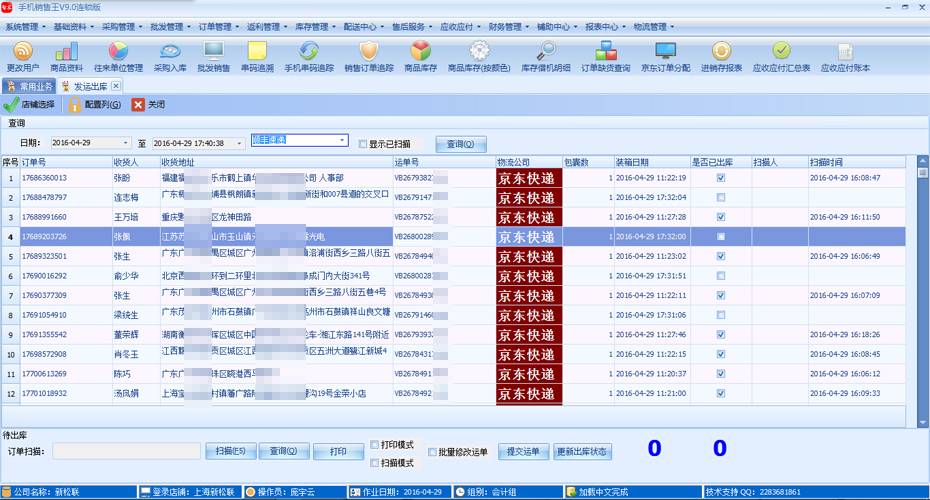Click the lower 查询(Q) button near 打印

pos(284,451)
